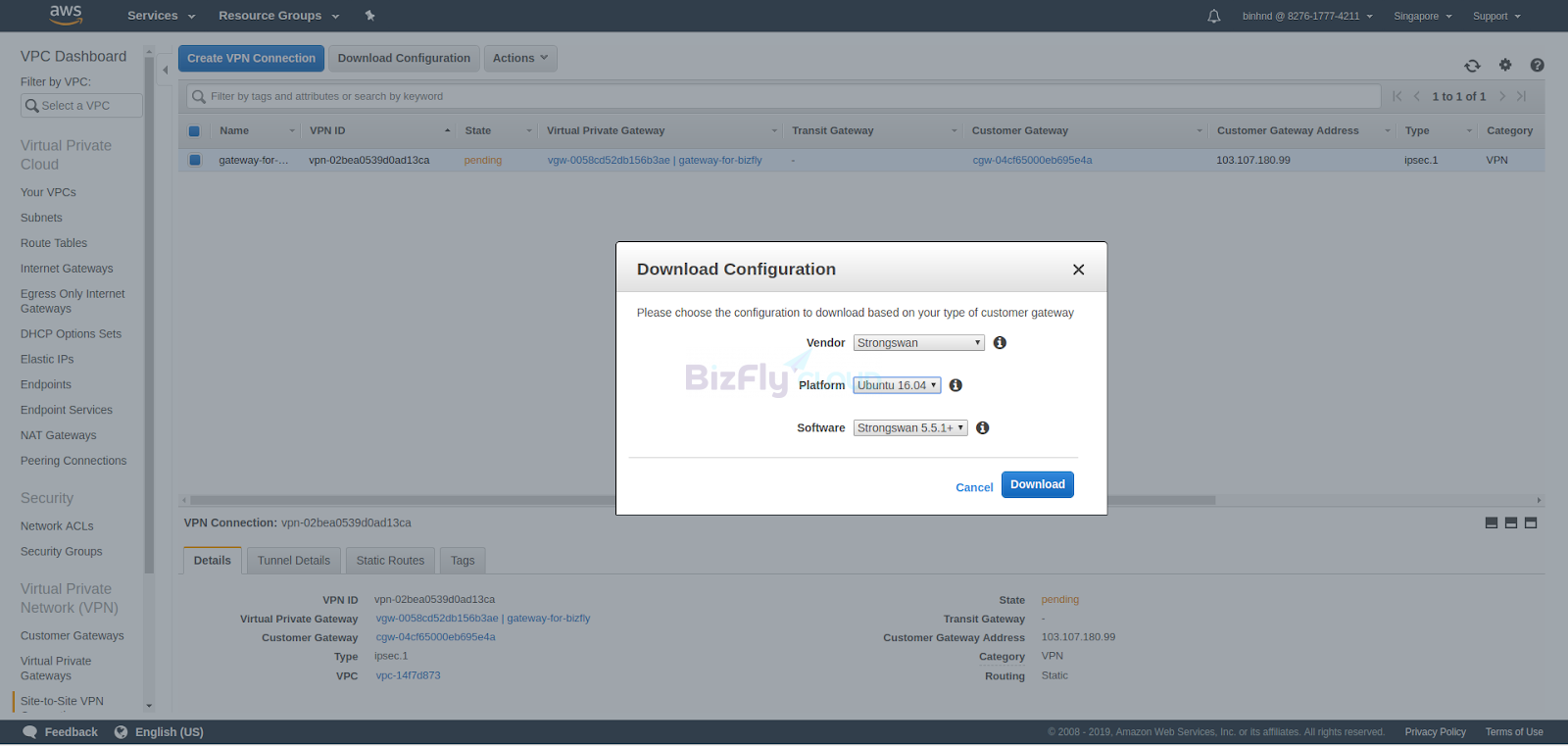The height and width of the screenshot is (746, 1568).
Task: Open the Platform dropdown
Action: [897, 385]
